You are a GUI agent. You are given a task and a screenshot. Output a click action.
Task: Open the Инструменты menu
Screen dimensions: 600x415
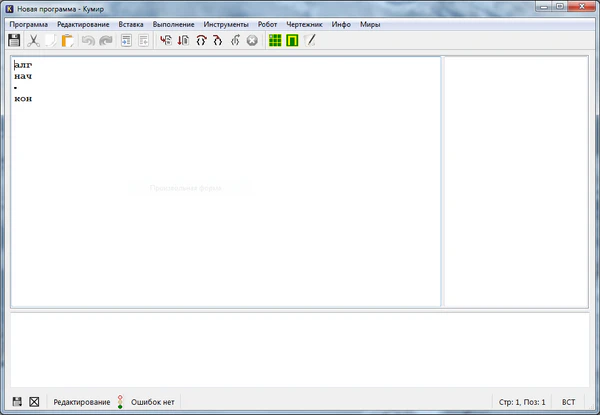point(226,23)
